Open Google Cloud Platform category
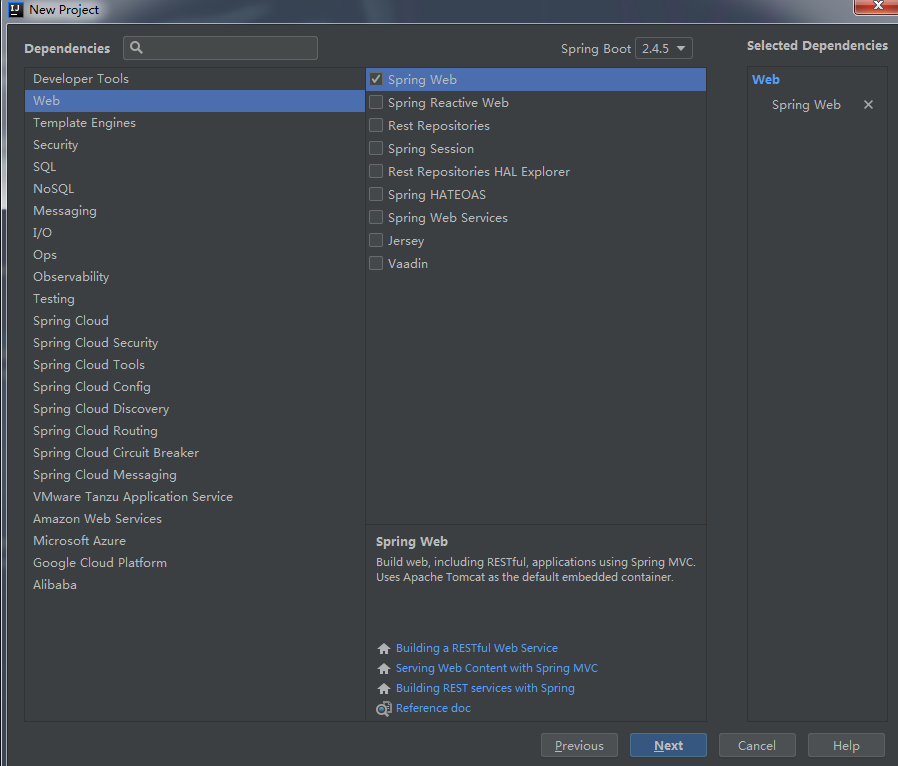 (x=195, y=563)
